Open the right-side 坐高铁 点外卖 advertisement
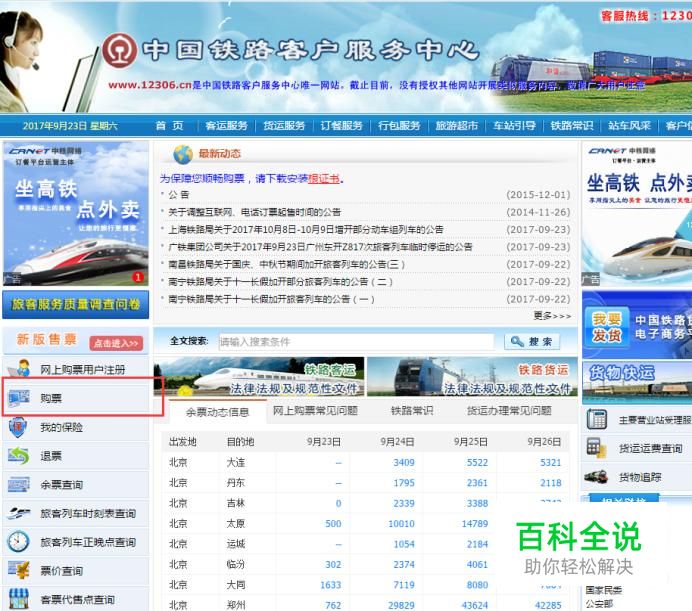Image resolution: width=692 pixels, height=611 pixels. (x=637, y=214)
